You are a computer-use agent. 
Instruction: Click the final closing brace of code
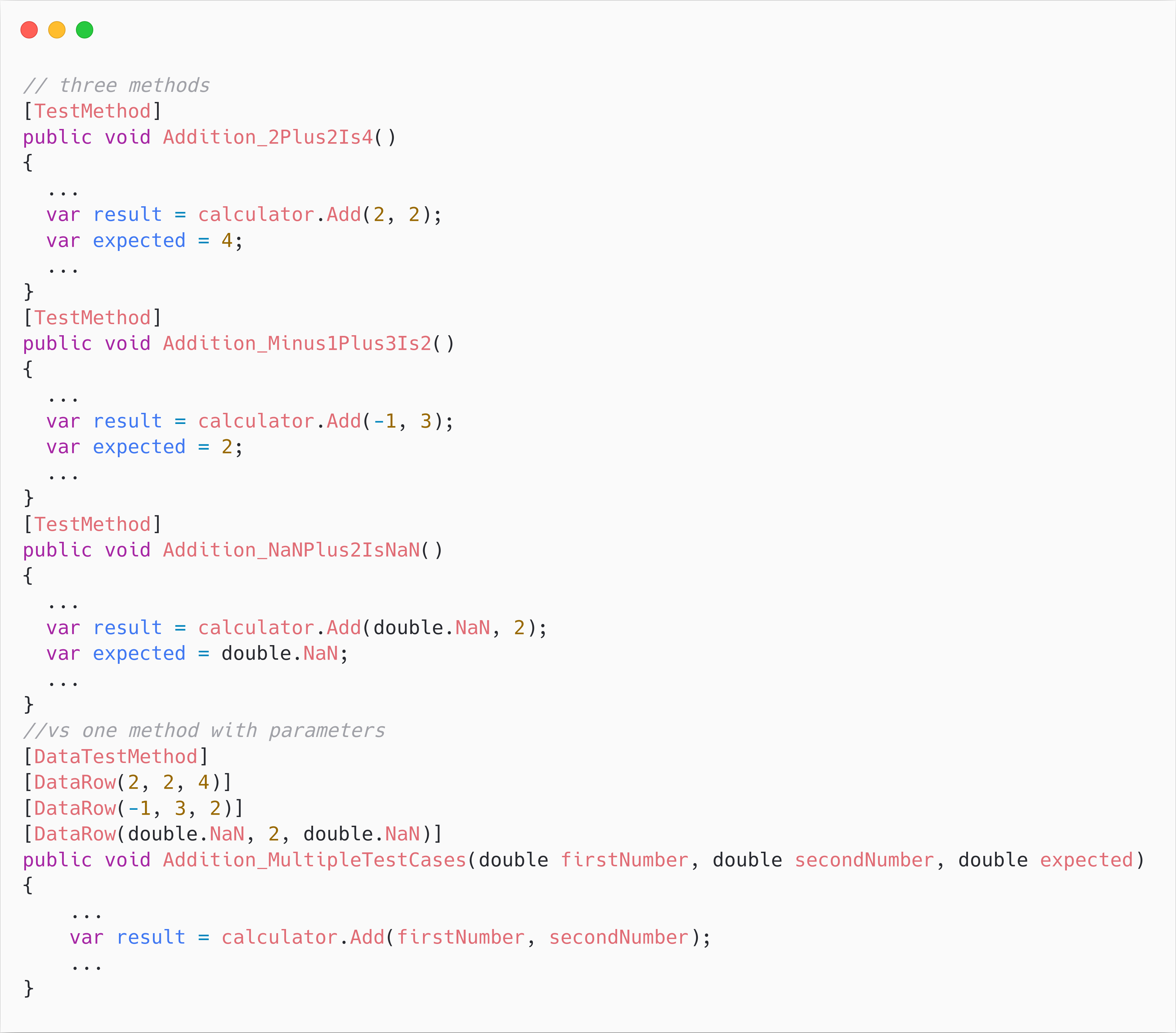[x=28, y=989]
